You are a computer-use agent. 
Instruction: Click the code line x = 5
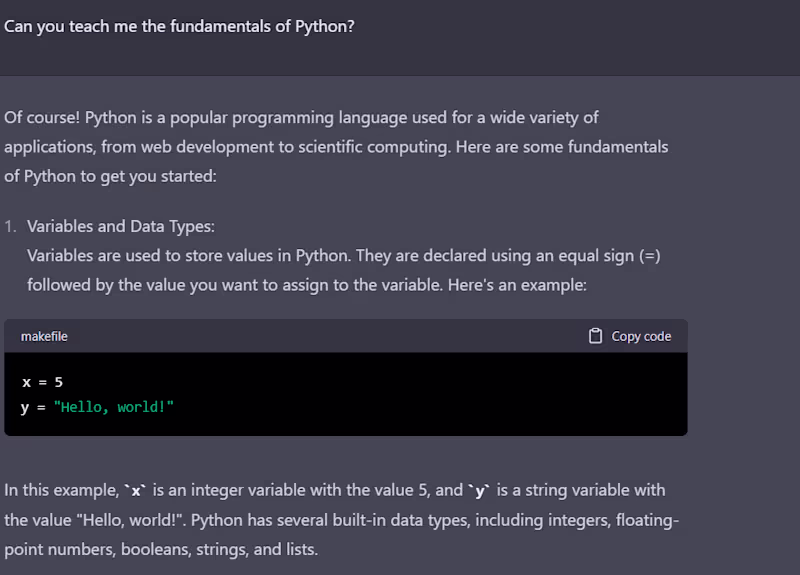42,382
